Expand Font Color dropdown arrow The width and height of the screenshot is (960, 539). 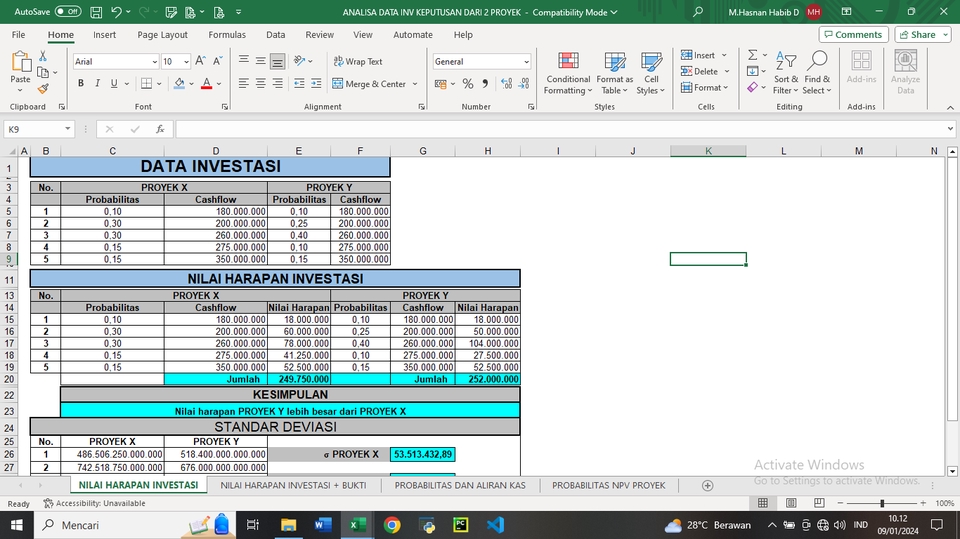tap(219, 84)
